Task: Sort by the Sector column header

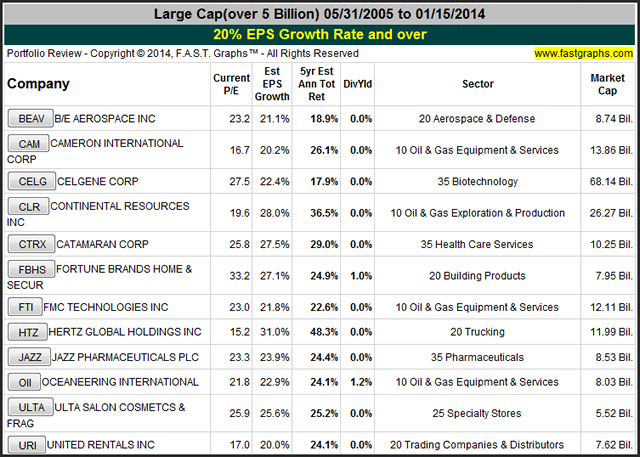Action: 477,85
